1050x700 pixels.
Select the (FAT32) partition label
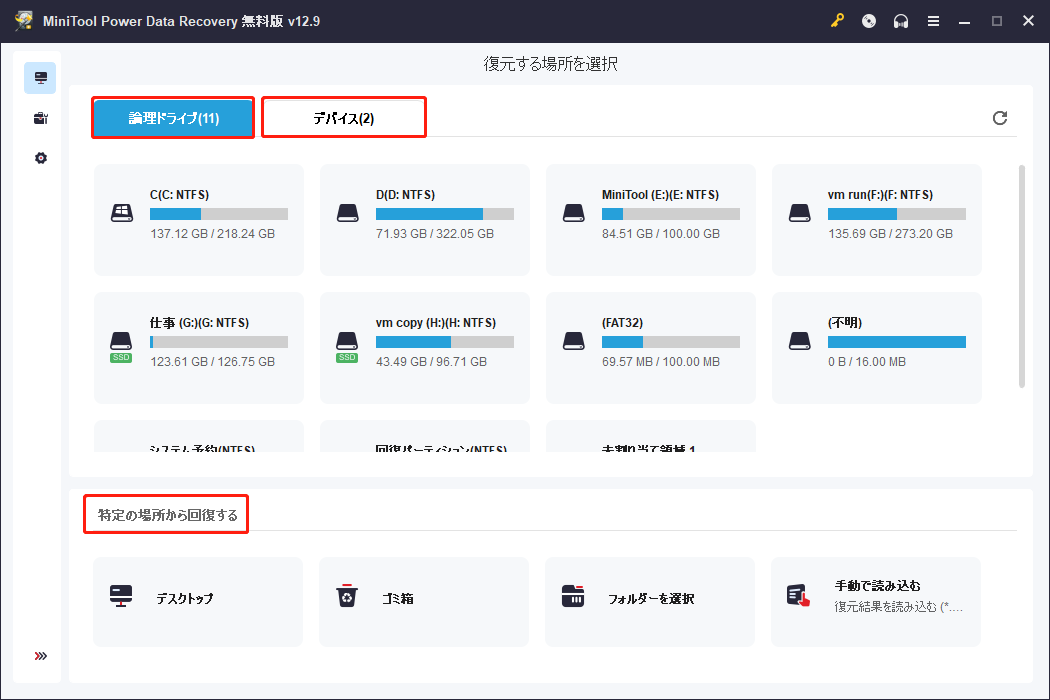point(622,323)
